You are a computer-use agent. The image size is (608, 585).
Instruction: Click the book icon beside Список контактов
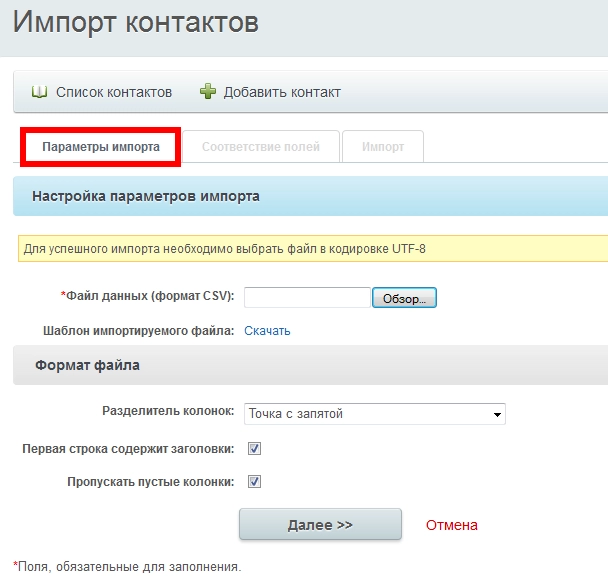tap(40, 92)
